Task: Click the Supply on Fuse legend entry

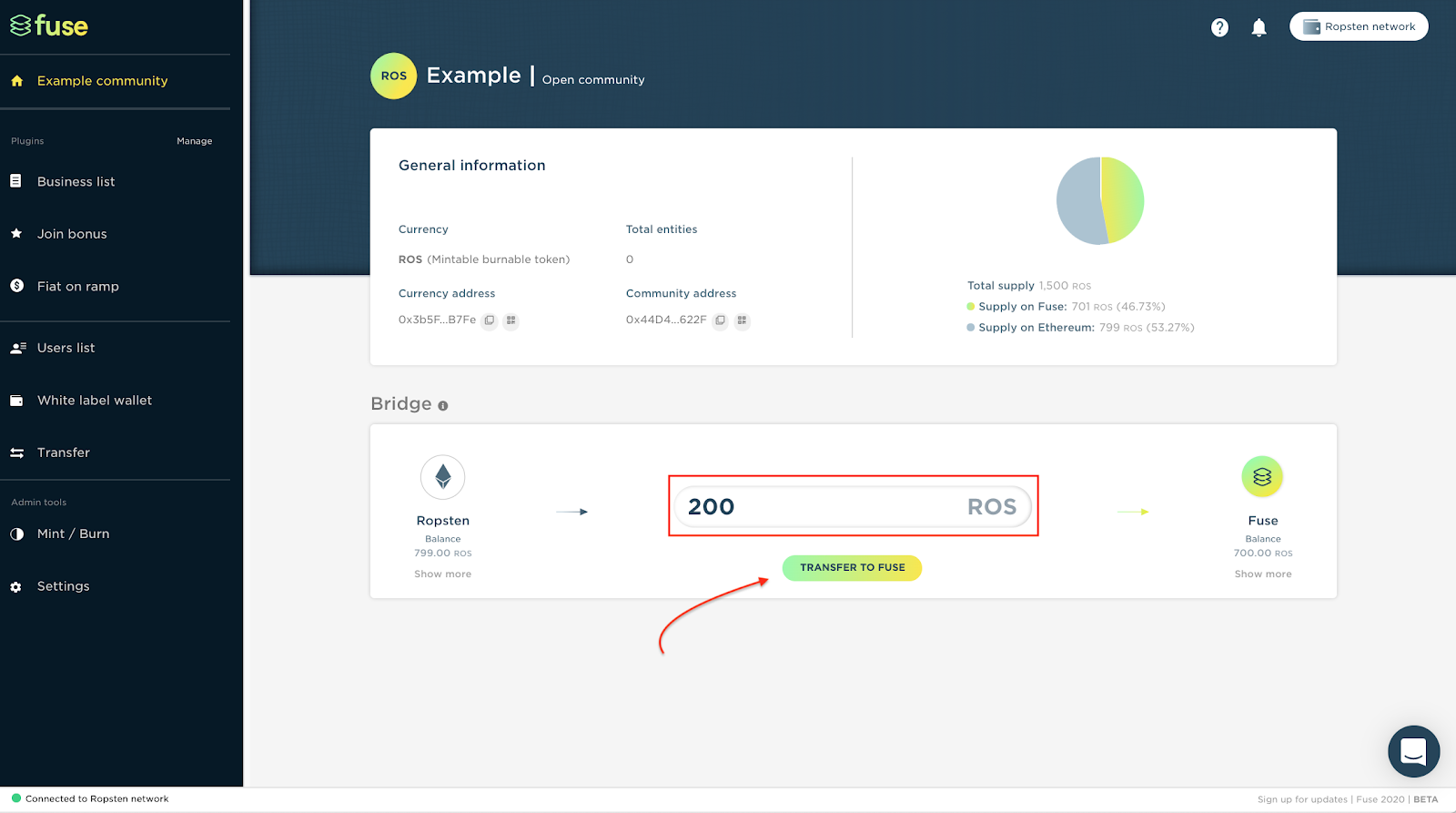Action: [1066, 307]
